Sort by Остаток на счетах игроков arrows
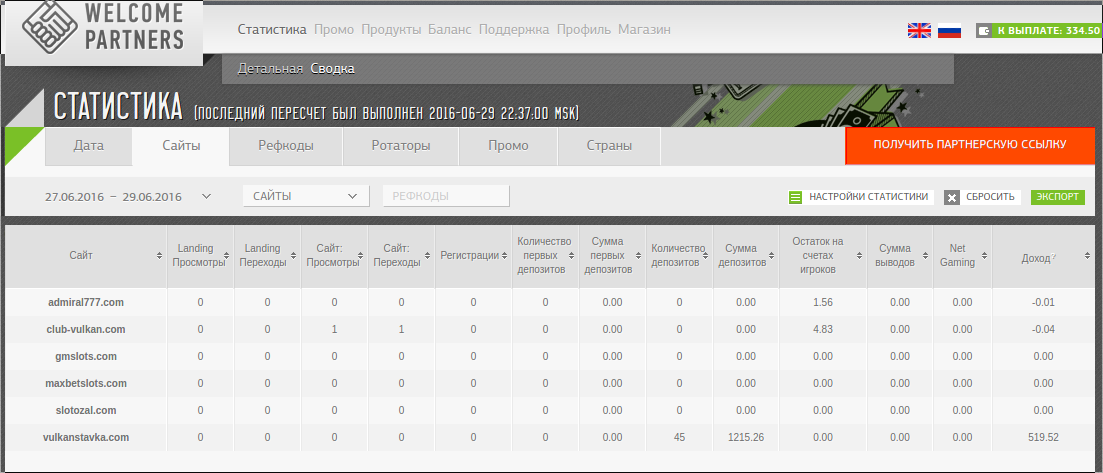1103x473 pixels. click(x=860, y=256)
